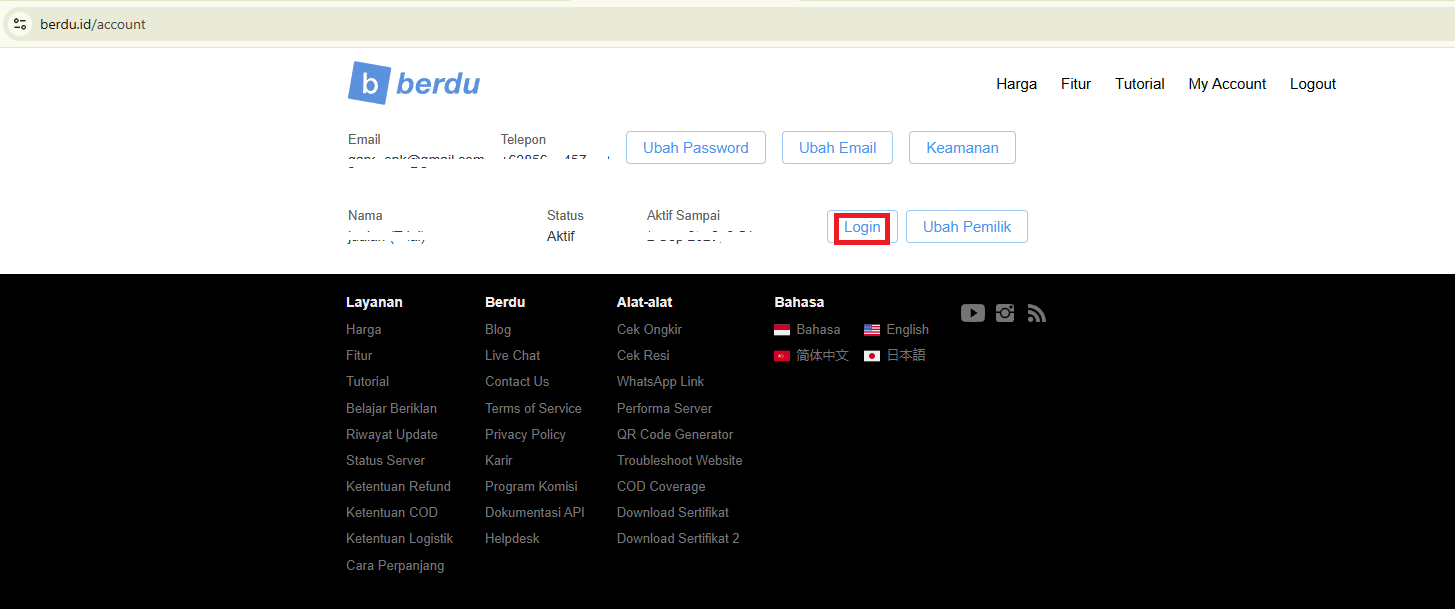Click the Ubah Password button
The height and width of the screenshot is (609, 1455).
696,148
